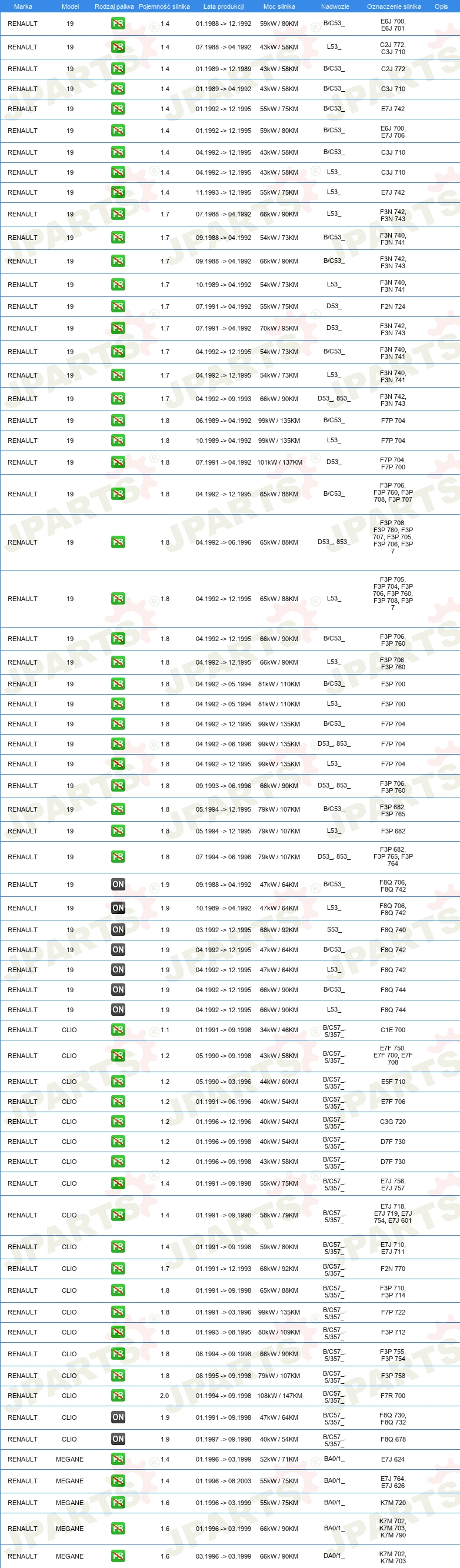Click the 1.1 engine capacity cell
The height and width of the screenshot is (1568, 460).
[165, 1030]
